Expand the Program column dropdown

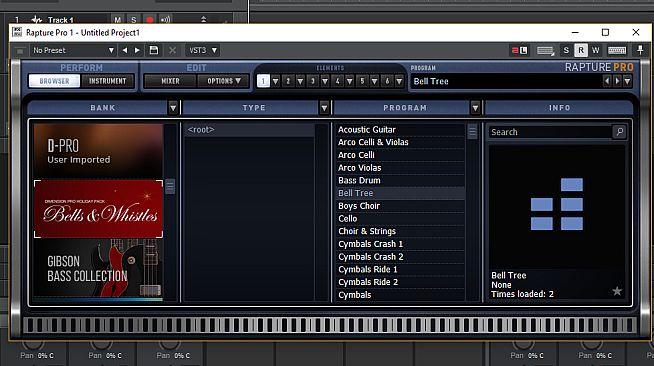coord(475,108)
